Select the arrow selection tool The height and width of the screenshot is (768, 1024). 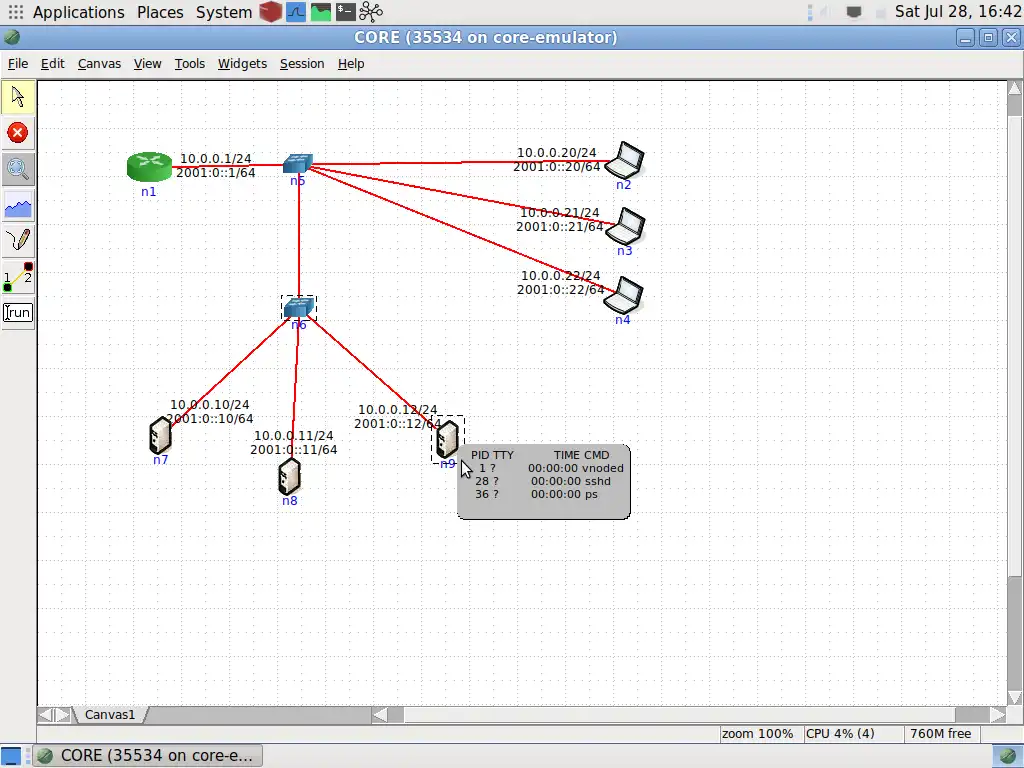pos(17,96)
